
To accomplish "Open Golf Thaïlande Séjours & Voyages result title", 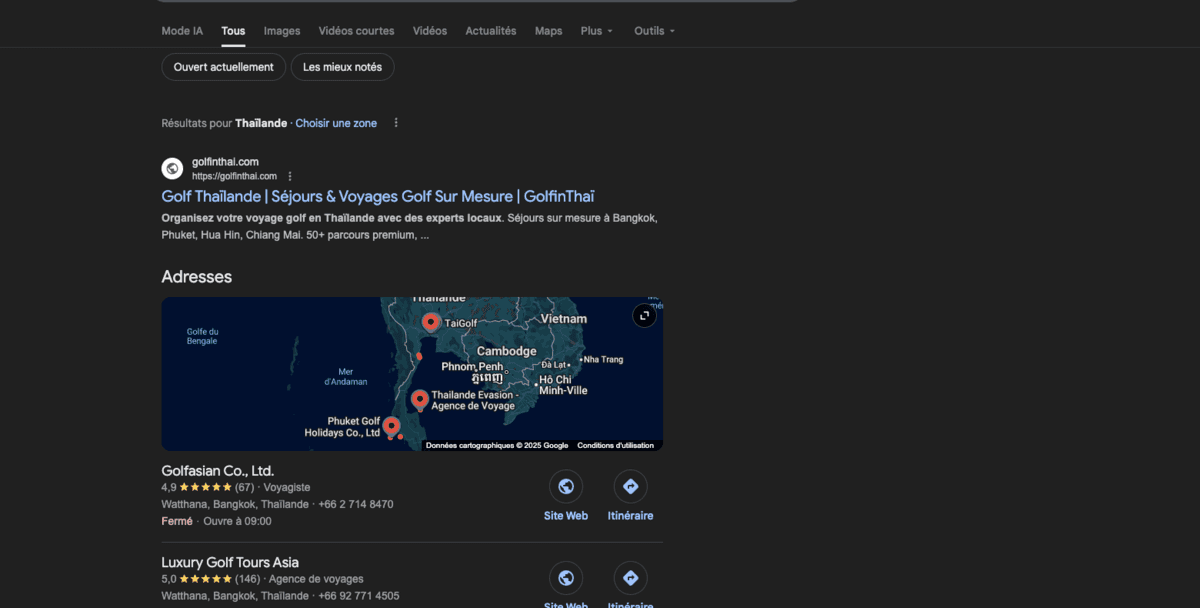I will coord(378,196).
